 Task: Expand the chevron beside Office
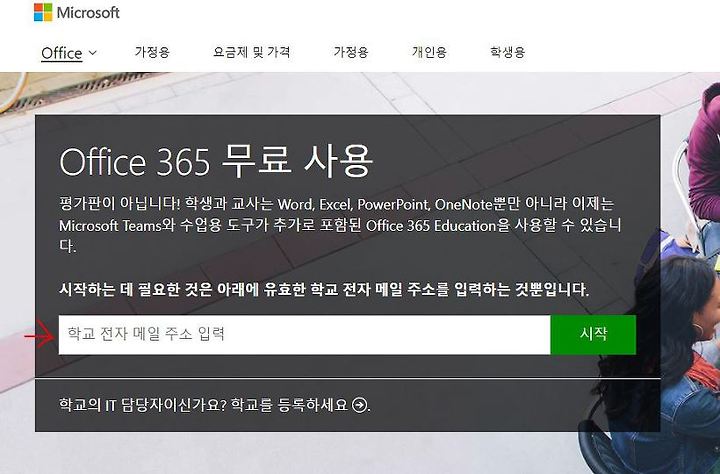click(x=92, y=53)
